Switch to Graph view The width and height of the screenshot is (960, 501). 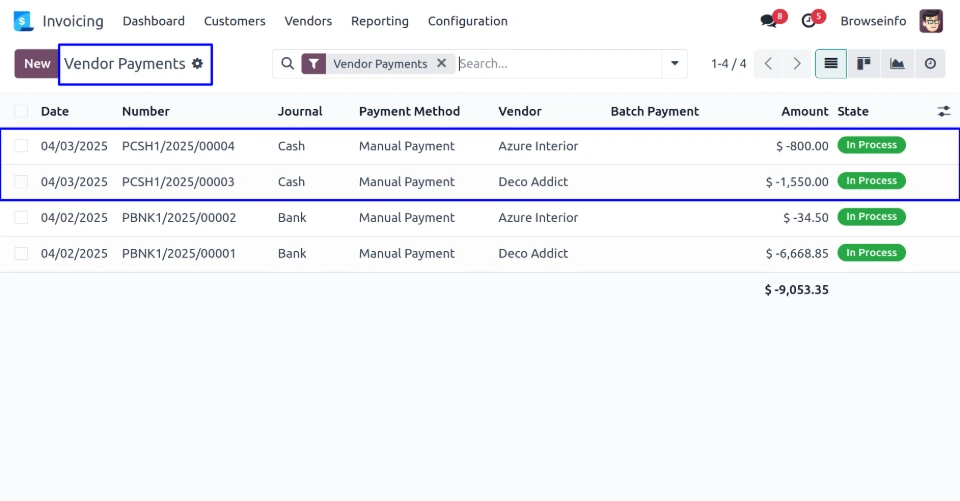point(897,64)
